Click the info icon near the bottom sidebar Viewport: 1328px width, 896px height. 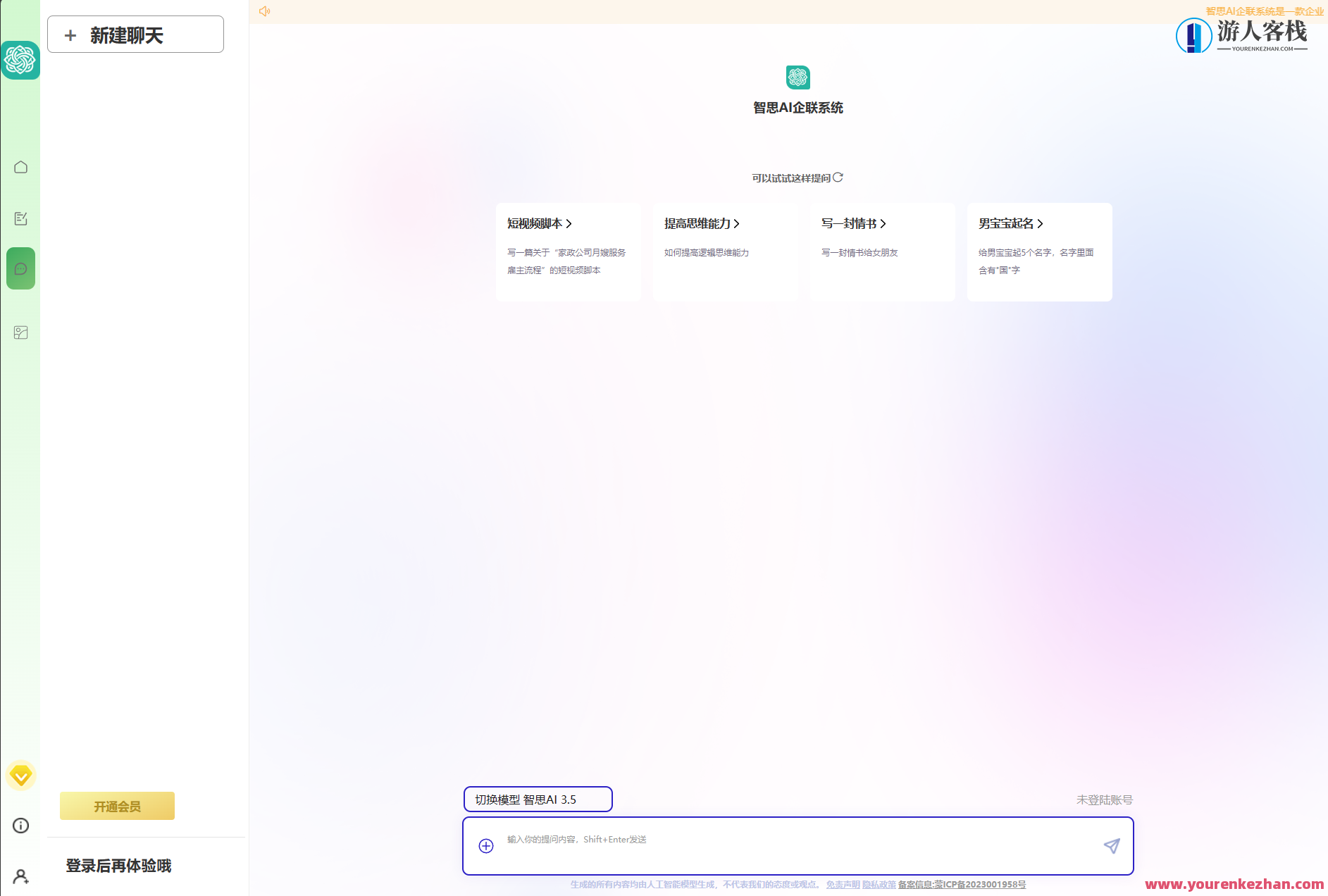tap(20, 826)
